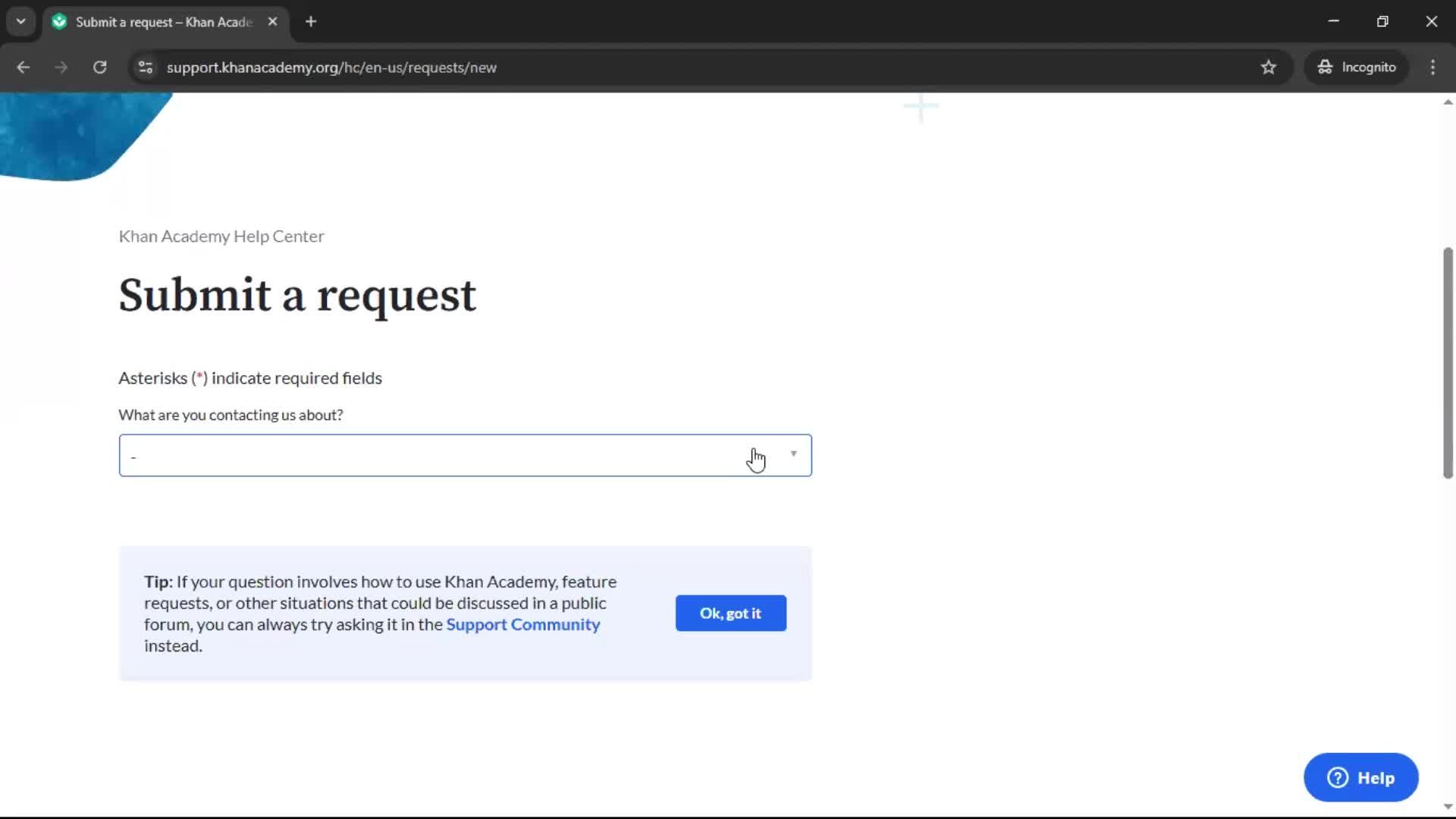
Task: Click the address bar URL
Action: (x=331, y=67)
